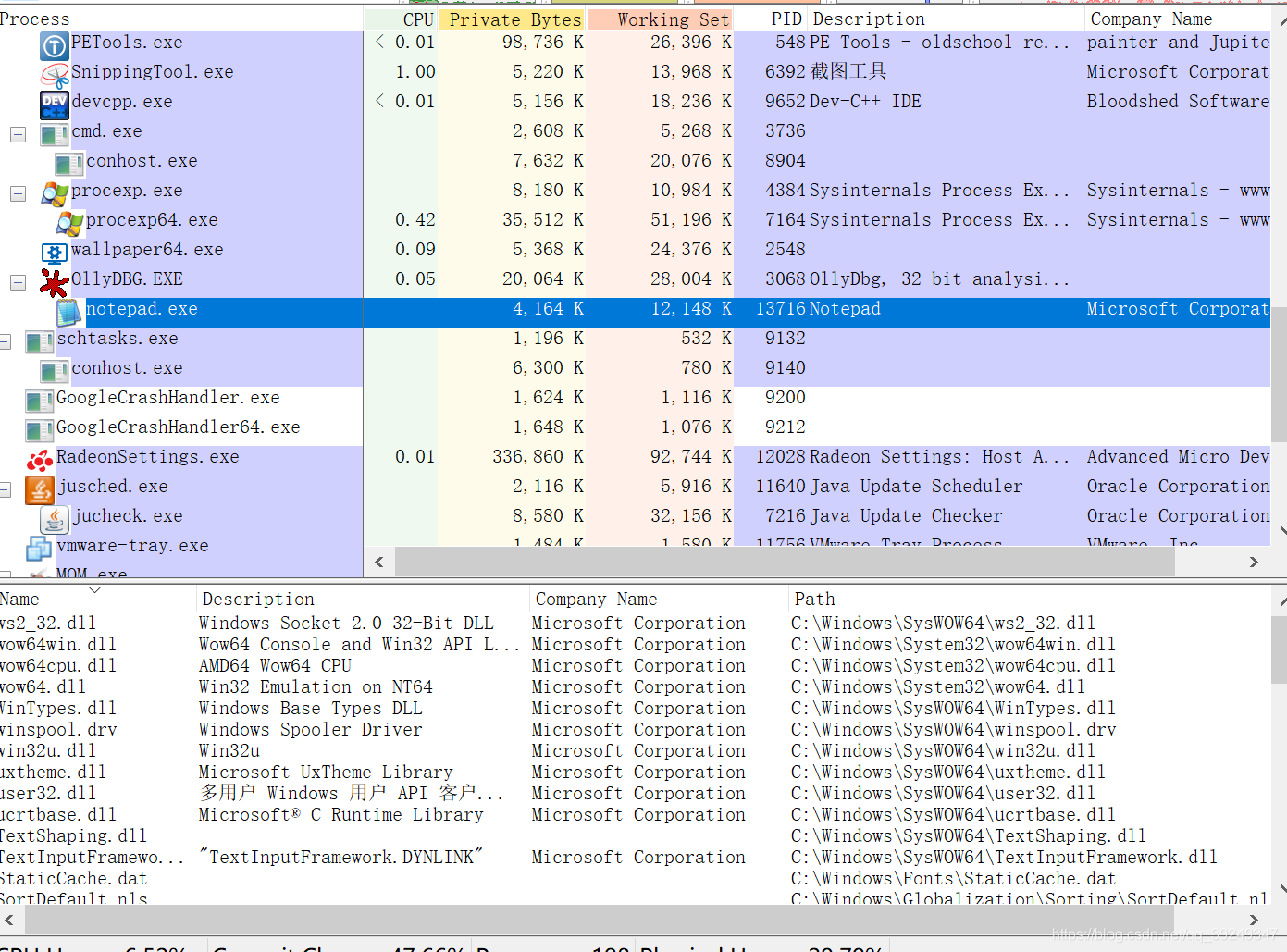Click the PETools.exe process icon

[x=55, y=44]
